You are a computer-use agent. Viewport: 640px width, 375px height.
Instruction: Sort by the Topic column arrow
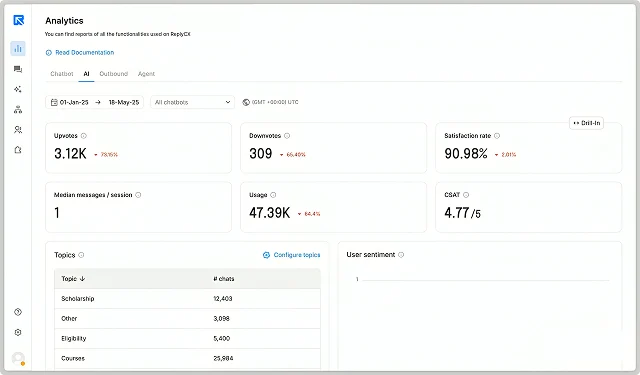[x=82, y=279]
